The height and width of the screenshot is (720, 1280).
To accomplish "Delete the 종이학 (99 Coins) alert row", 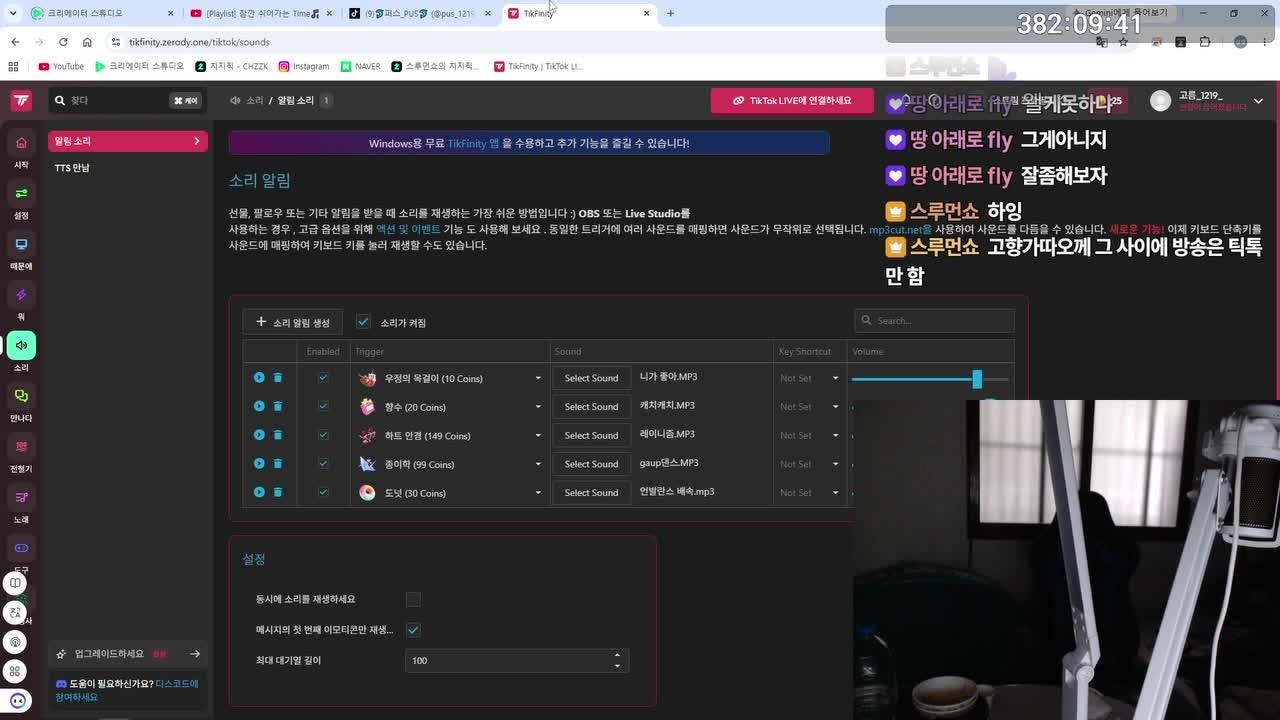I will tap(278, 463).
